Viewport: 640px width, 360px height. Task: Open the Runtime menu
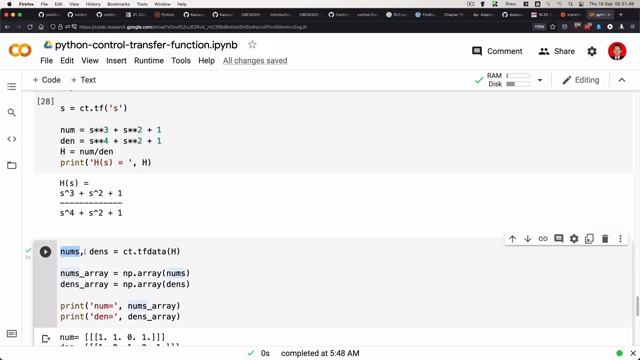(149, 60)
